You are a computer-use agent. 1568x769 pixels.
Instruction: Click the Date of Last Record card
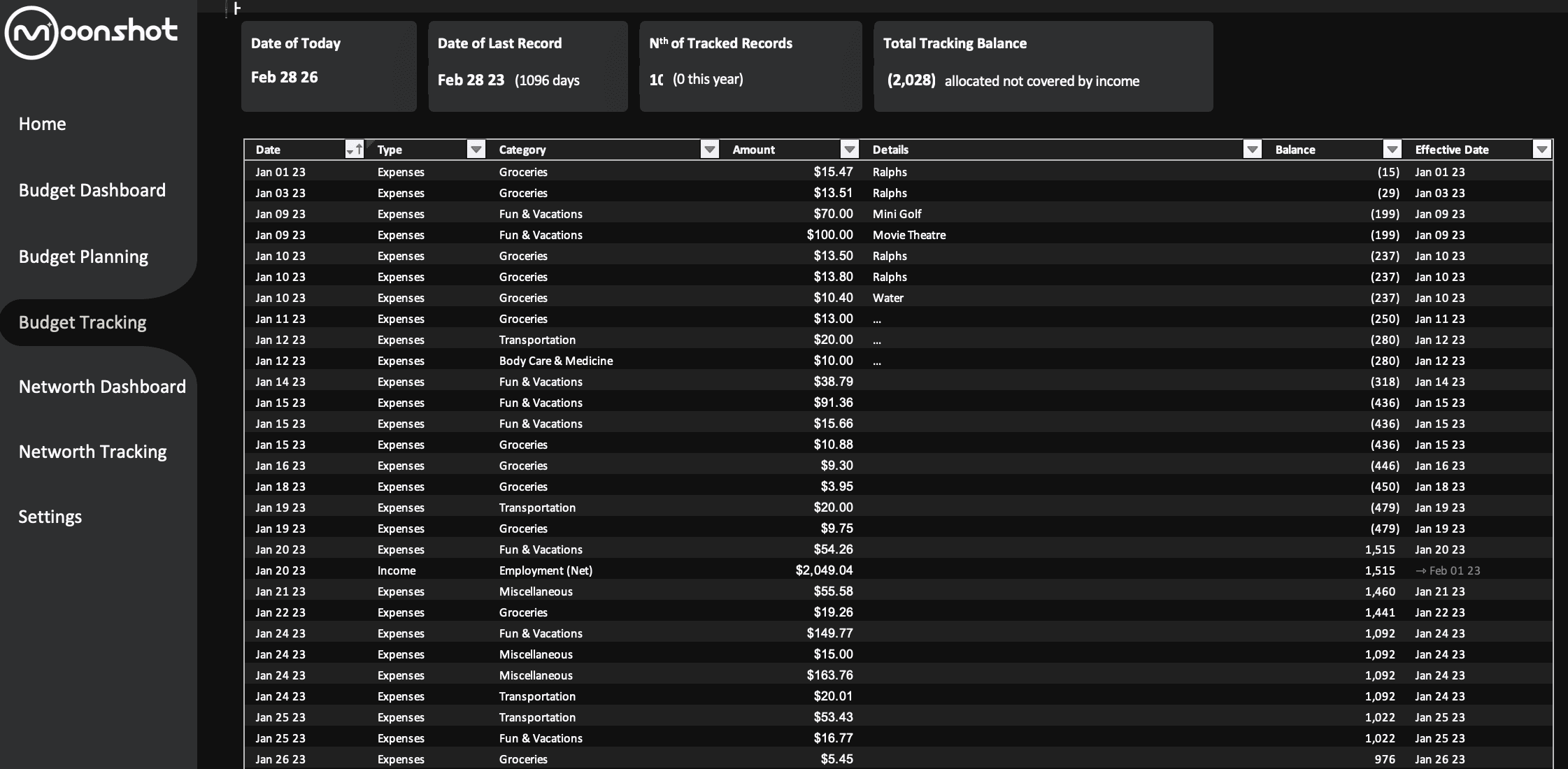(x=528, y=66)
